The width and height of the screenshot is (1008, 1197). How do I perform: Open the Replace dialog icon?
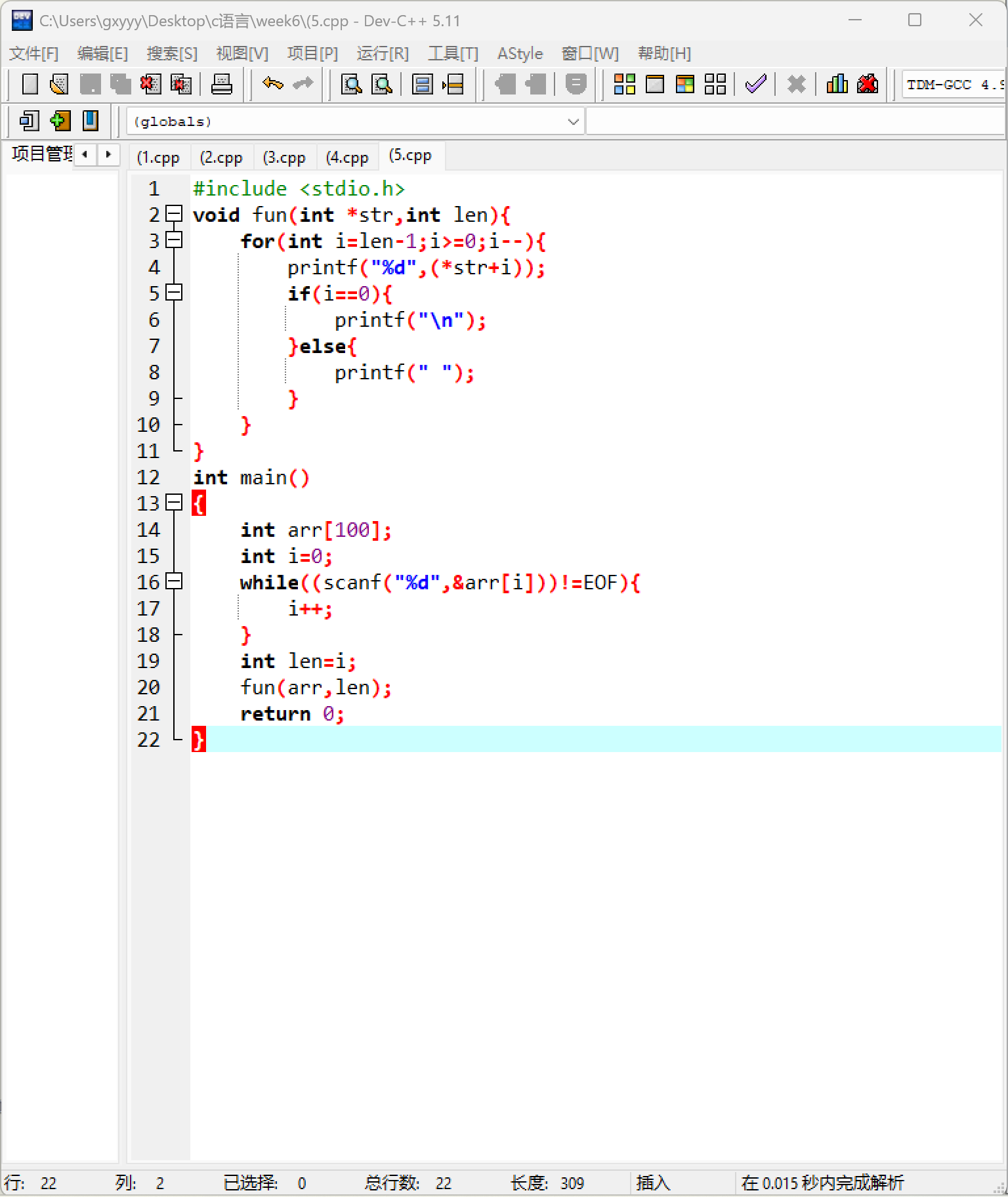click(x=382, y=84)
